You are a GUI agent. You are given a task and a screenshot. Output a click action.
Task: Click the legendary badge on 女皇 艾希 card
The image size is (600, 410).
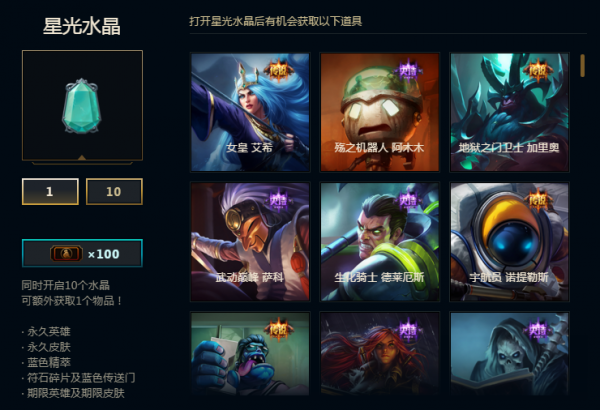point(279,70)
